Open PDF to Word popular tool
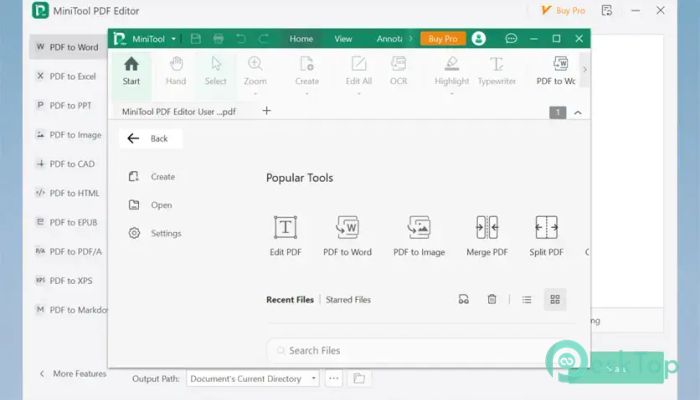Viewport: 700px width, 400px height. 347,236
